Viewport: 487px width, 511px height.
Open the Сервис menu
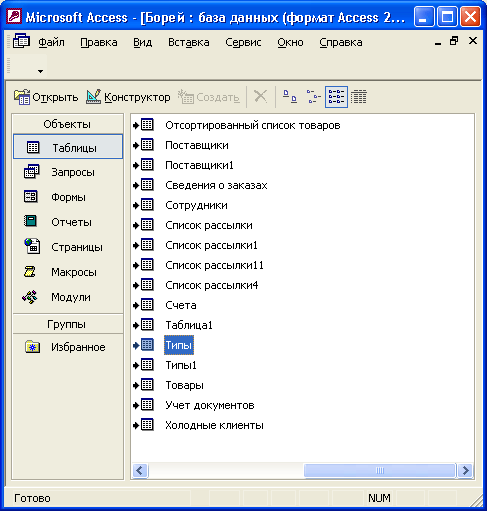coord(243,42)
